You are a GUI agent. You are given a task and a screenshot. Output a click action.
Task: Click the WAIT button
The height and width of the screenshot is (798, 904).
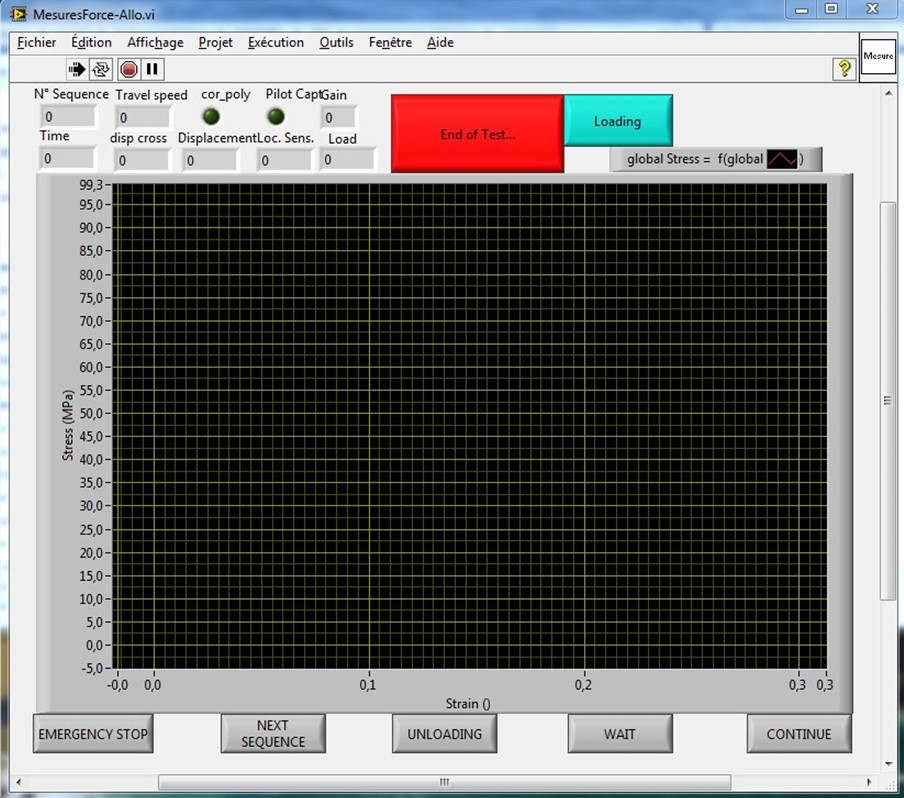[x=620, y=733]
